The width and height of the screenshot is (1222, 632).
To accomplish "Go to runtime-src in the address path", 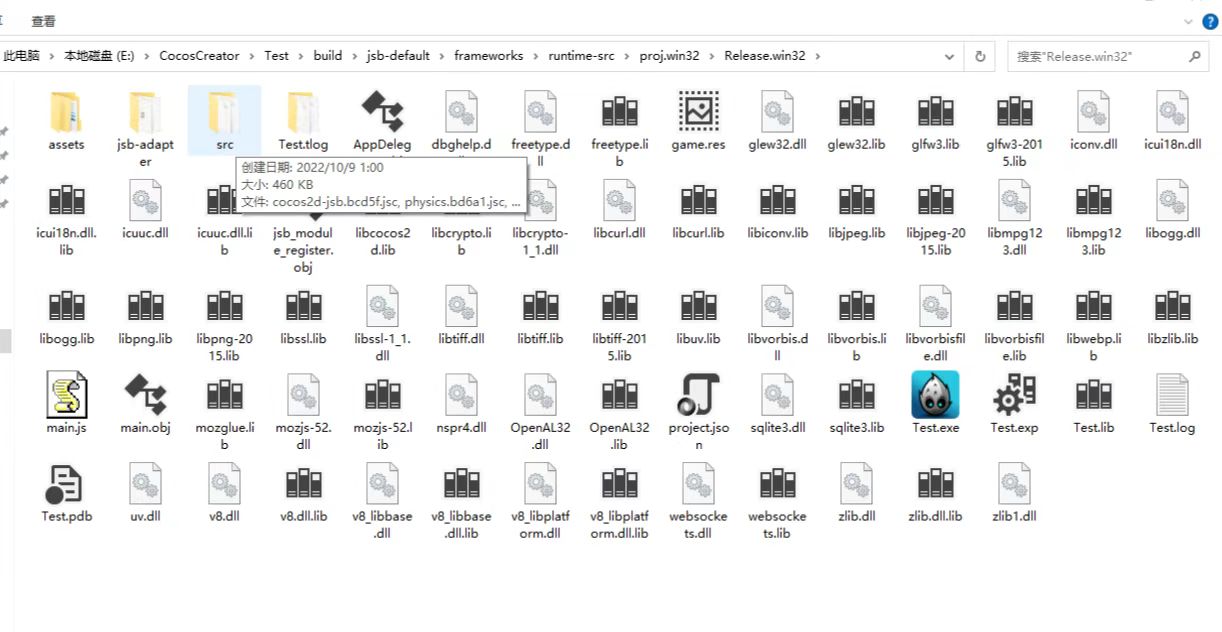I will tap(582, 56).
